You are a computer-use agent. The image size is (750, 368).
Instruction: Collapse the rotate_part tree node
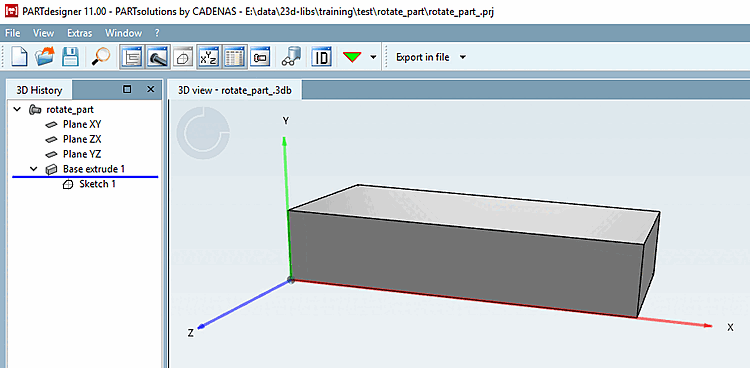tap(17, 110)
